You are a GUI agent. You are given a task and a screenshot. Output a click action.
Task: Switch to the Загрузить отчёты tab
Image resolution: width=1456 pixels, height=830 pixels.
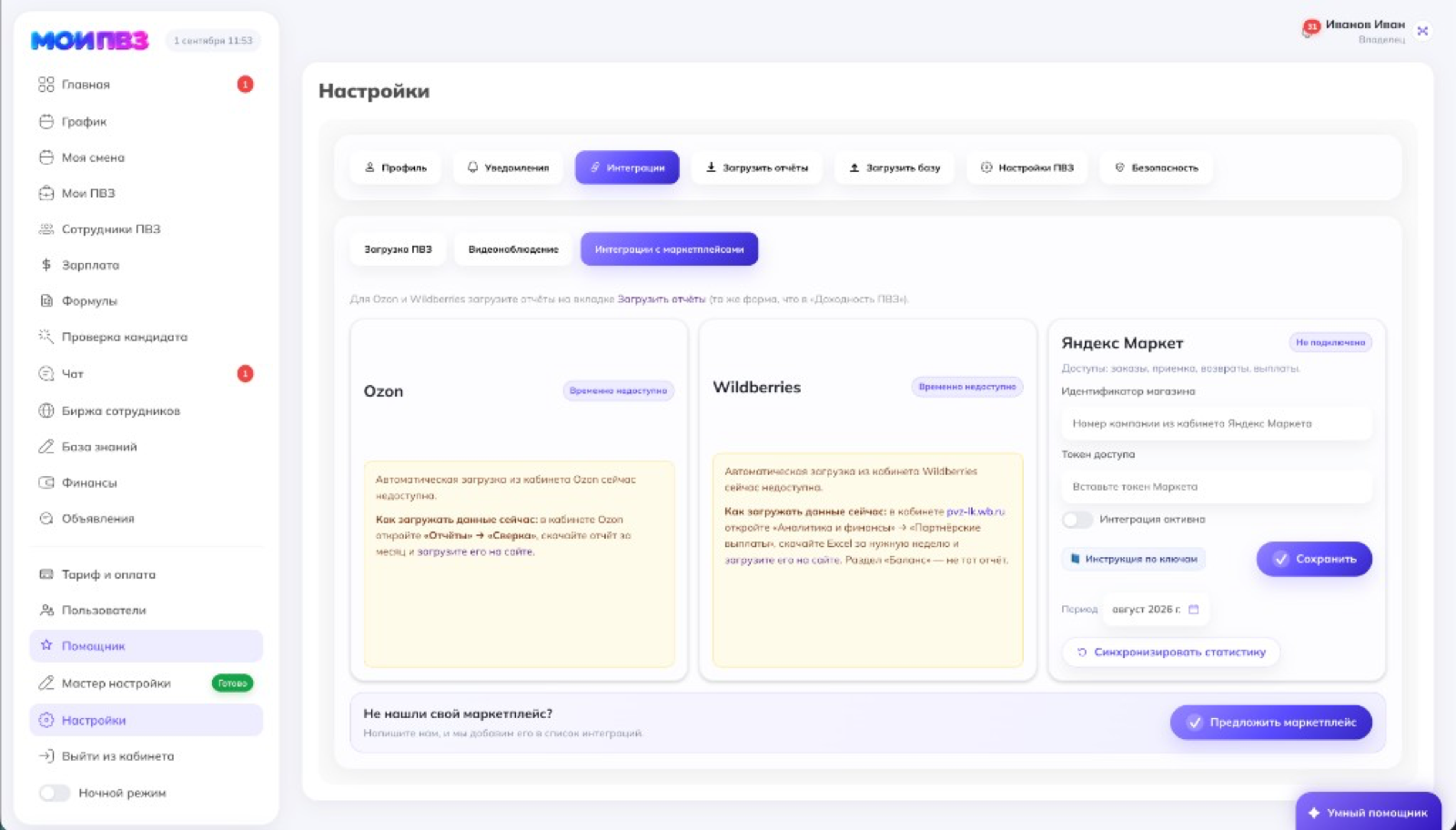[757, 167]
